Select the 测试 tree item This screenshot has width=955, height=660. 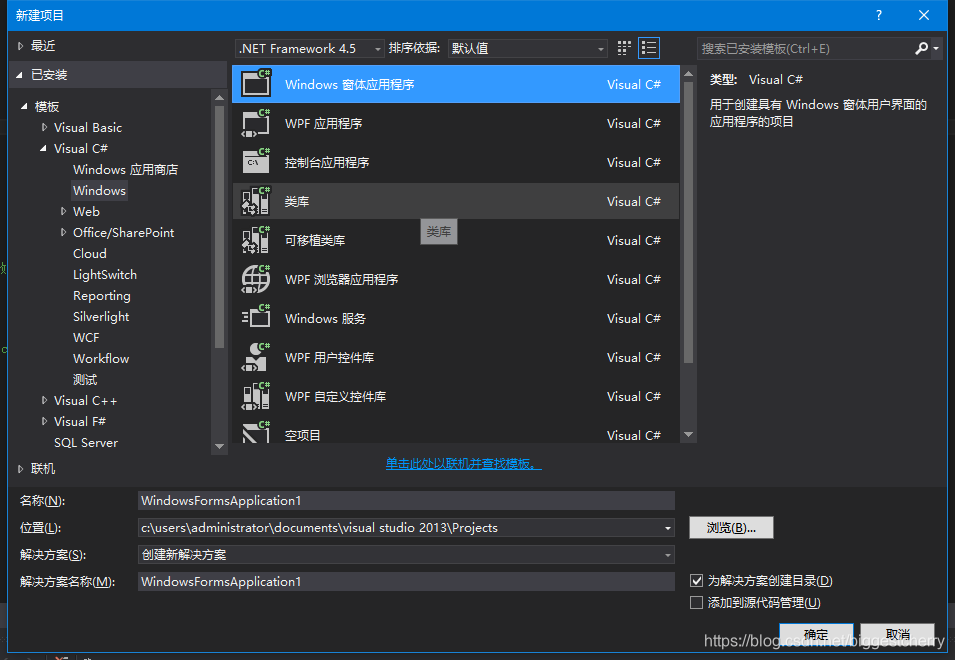click(x=85, y=380)
